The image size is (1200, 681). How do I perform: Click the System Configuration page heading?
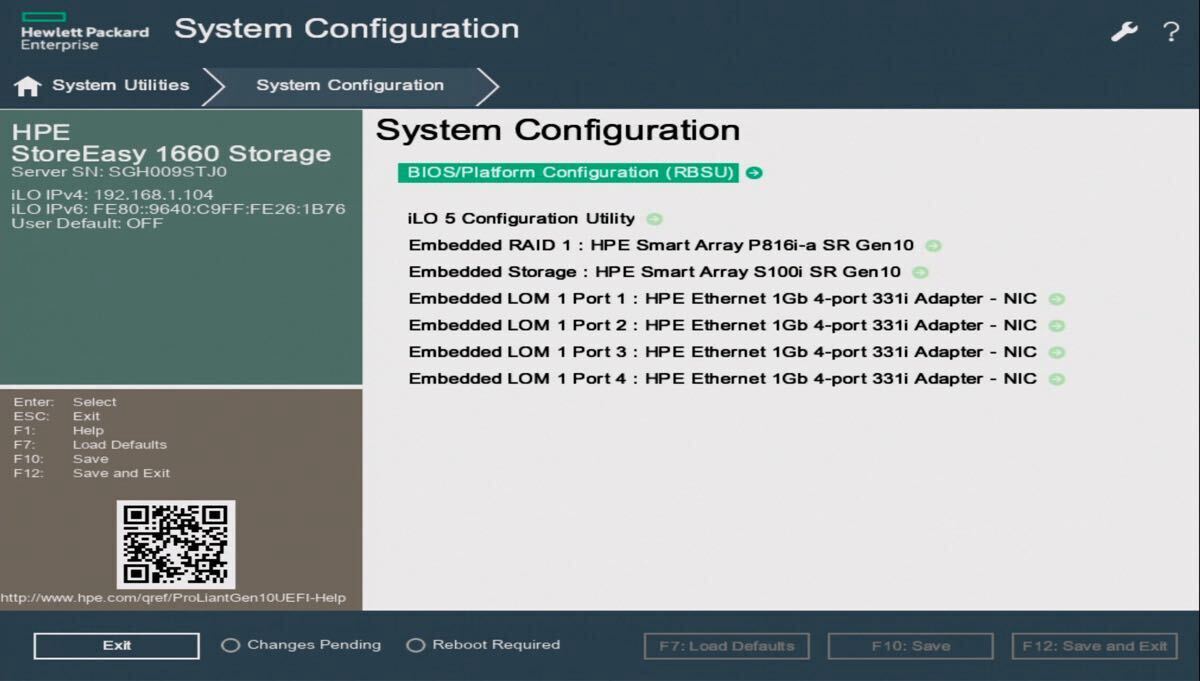tap(558, 131)
